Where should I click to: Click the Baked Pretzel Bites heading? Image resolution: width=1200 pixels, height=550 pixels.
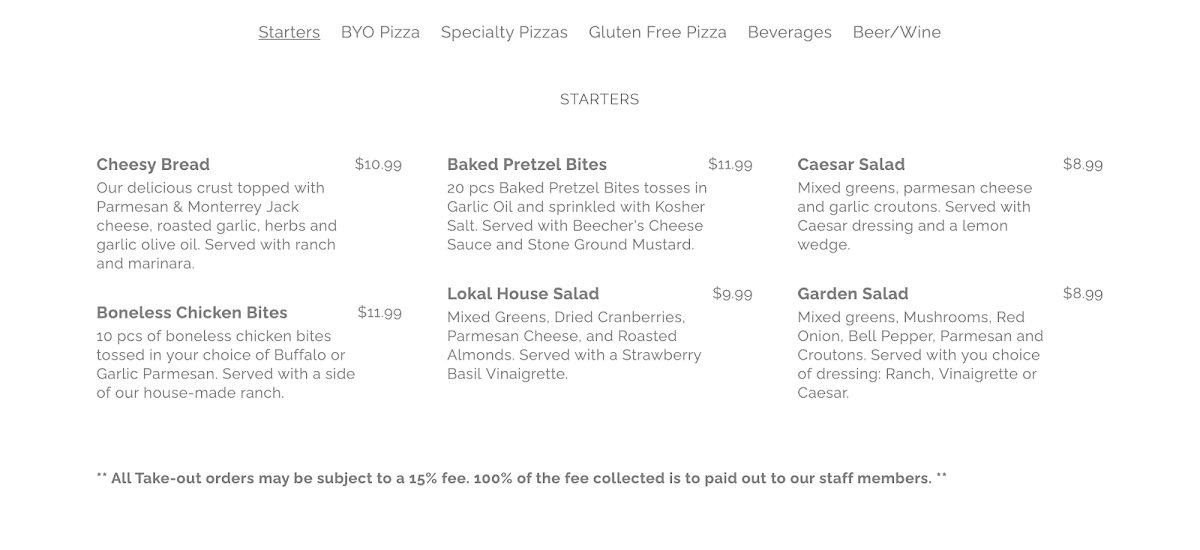click(527, 164)
